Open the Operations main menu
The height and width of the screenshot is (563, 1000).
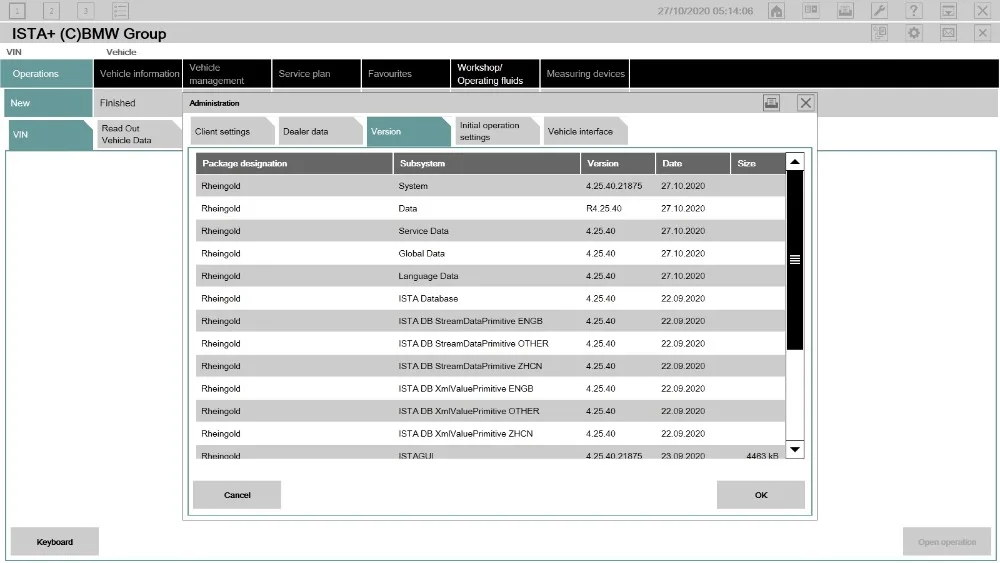click(47, 74)
